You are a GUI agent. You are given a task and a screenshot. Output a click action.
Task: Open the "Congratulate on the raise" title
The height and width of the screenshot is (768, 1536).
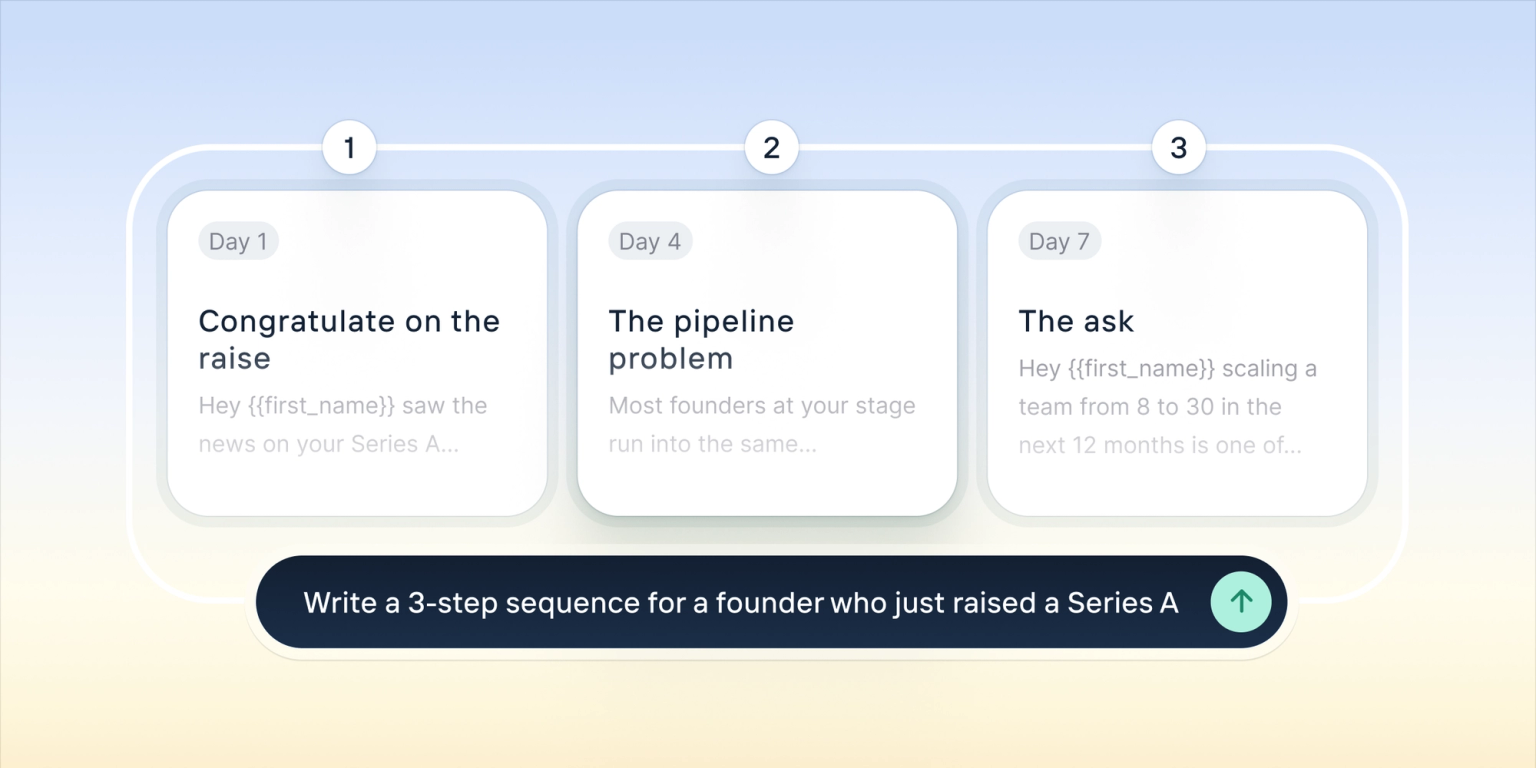(x=348, y=339)
